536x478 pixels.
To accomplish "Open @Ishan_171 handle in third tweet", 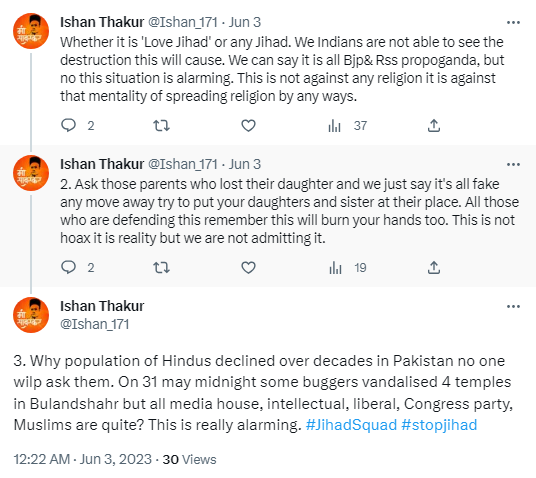I will click(x=95, y=324).
